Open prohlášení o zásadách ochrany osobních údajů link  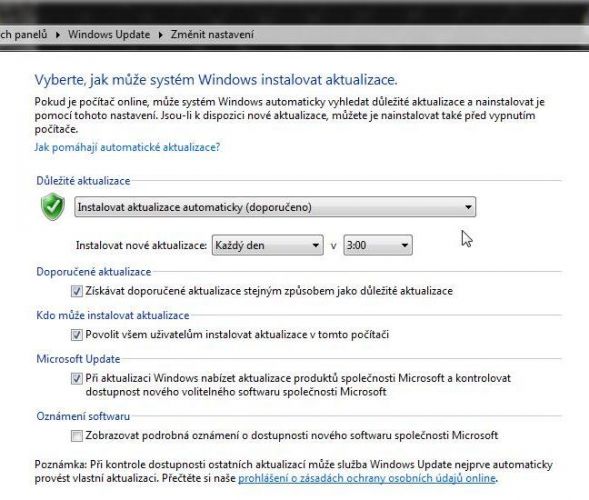click(x=367, y=478)
